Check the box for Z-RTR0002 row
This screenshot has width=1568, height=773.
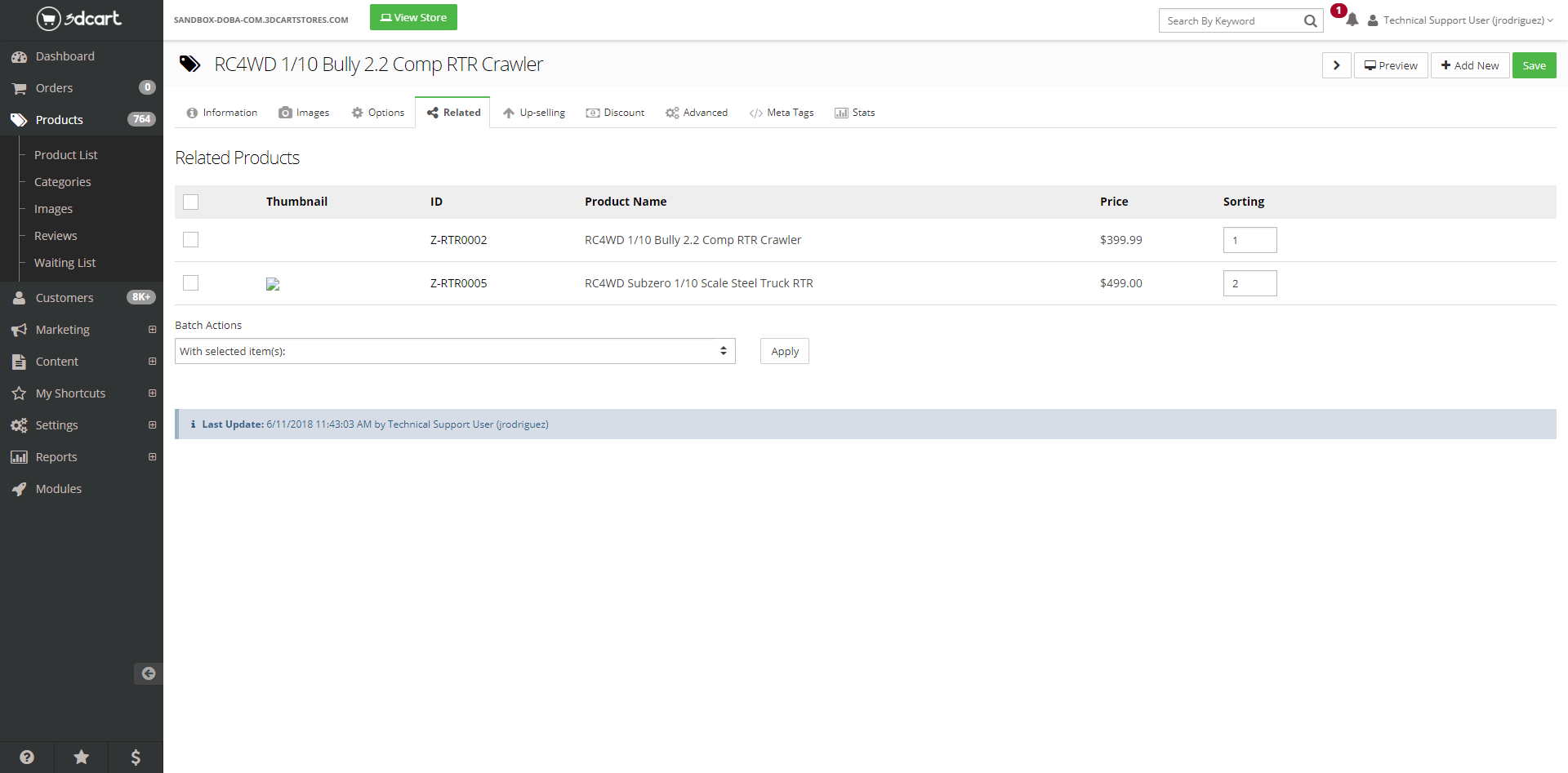[191, 240]
